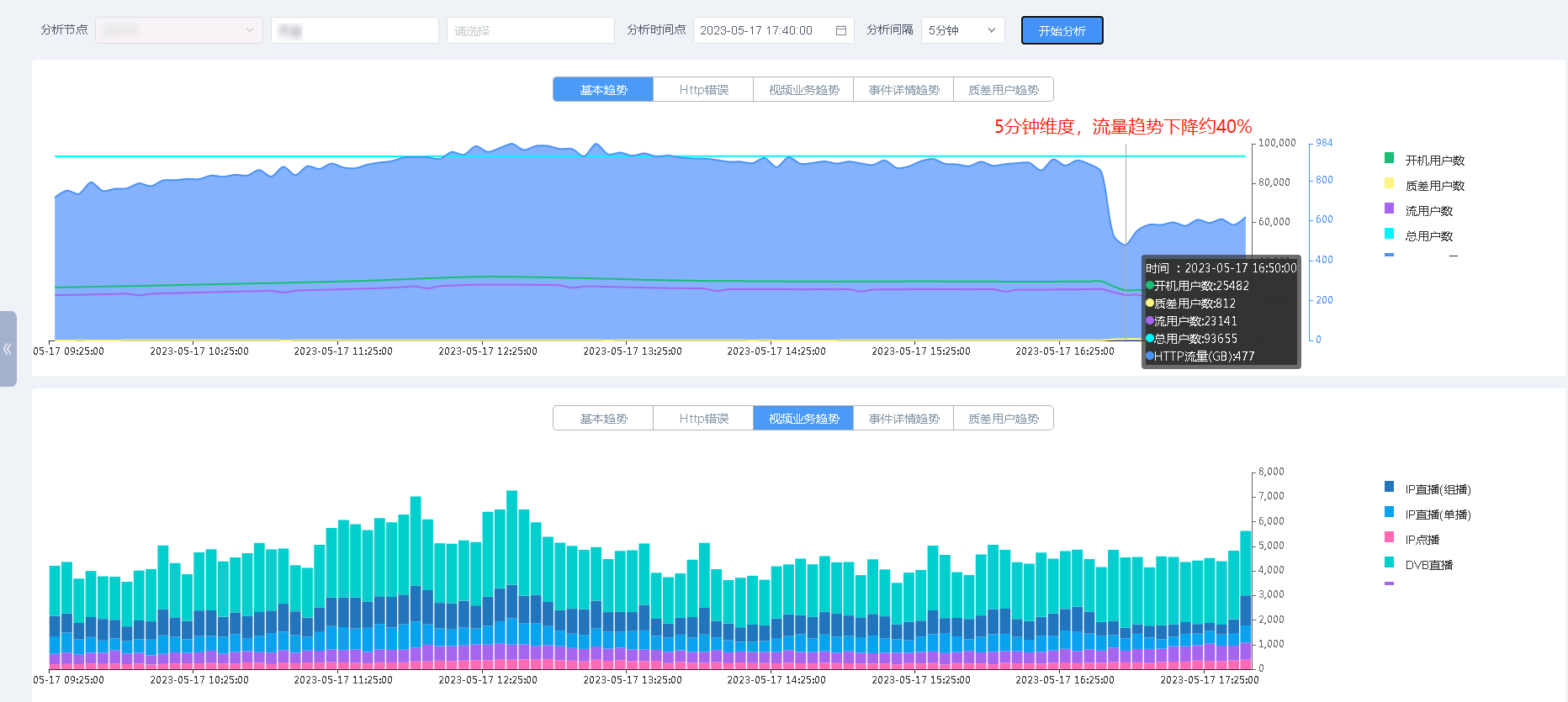Expand the collapsed left sidebar arrow
Screen dimensions: 1568x702
point(8,349)
